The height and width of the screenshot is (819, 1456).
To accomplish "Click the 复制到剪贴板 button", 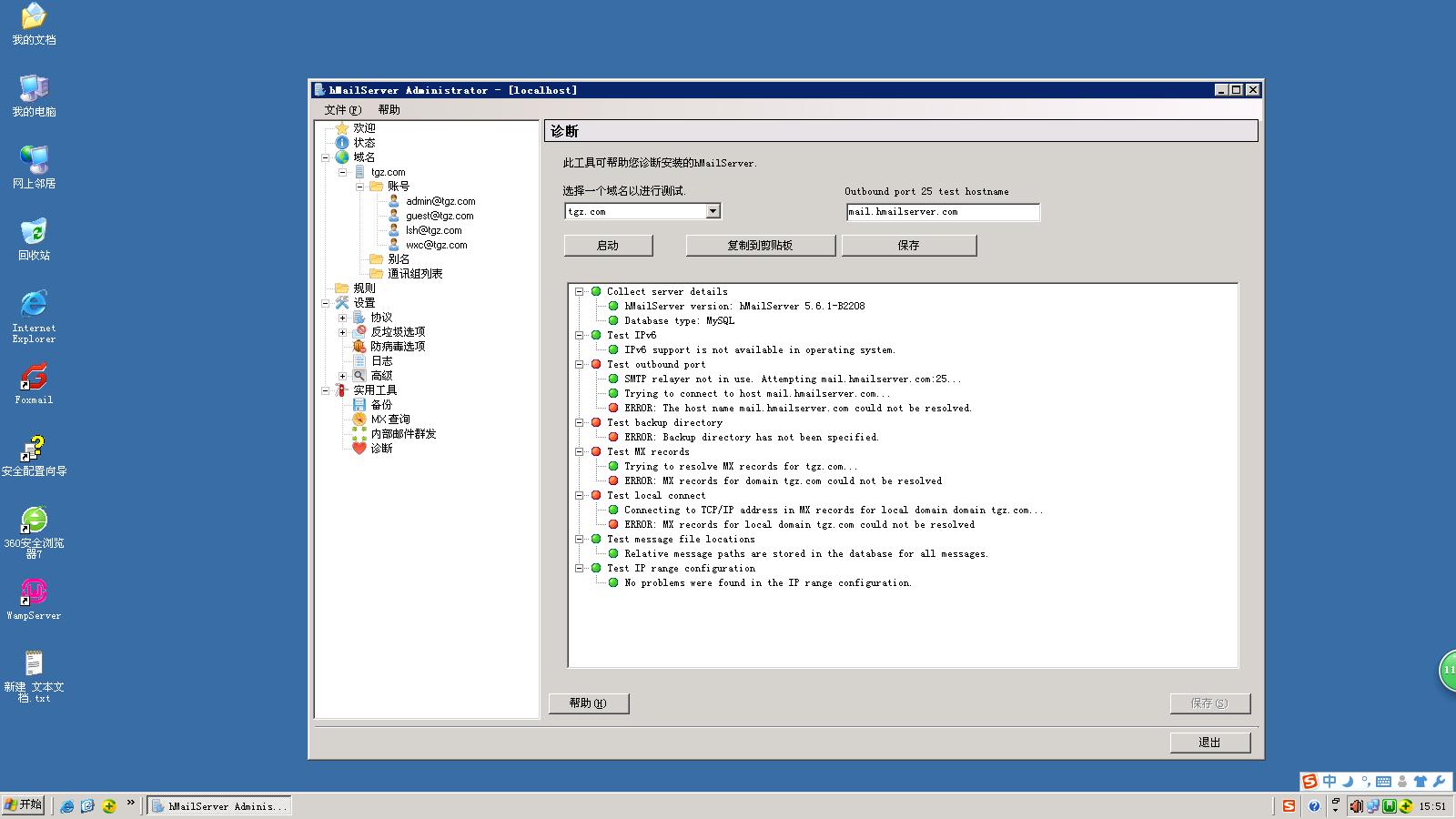I will [760, 246].
